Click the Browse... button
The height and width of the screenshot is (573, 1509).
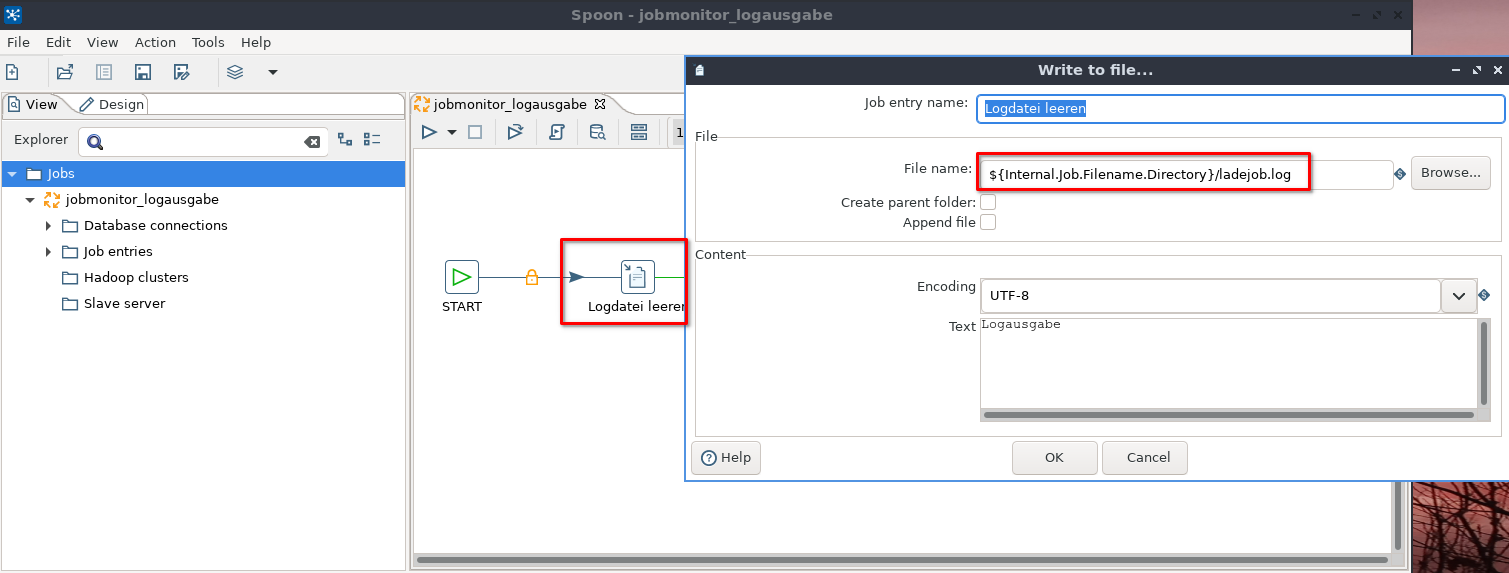1450,173
